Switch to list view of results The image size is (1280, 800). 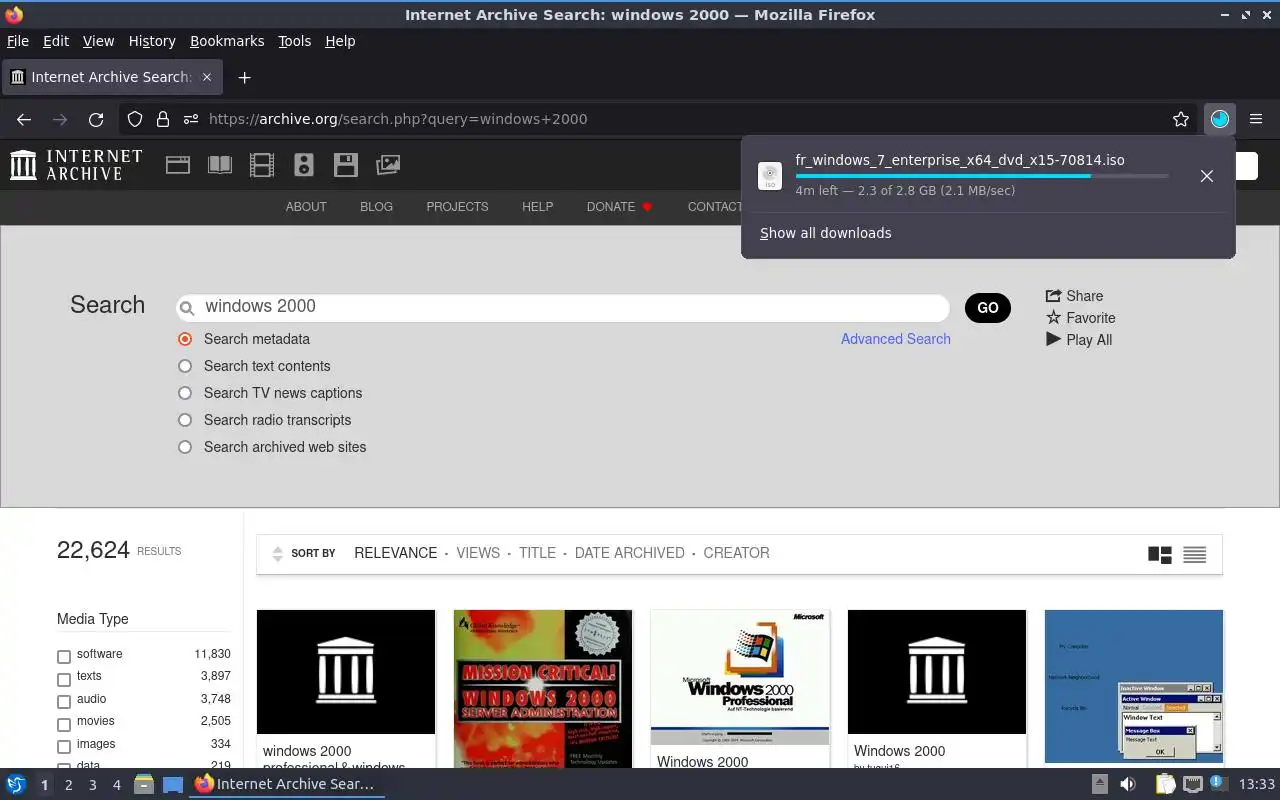pos(1194,554)
